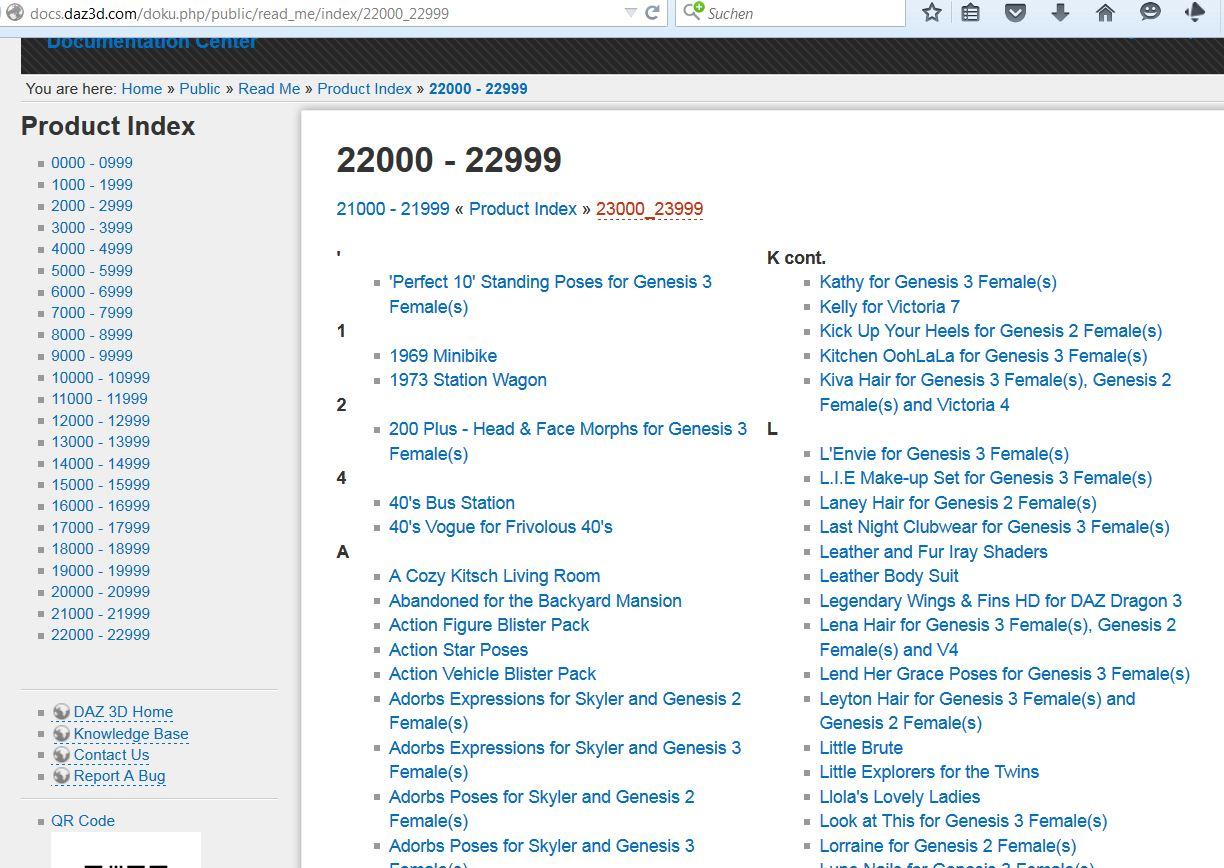Open L'Envie for Genesis 3 Female(s)
Screen dimensions: 1224x868
[x=944, y=454]
